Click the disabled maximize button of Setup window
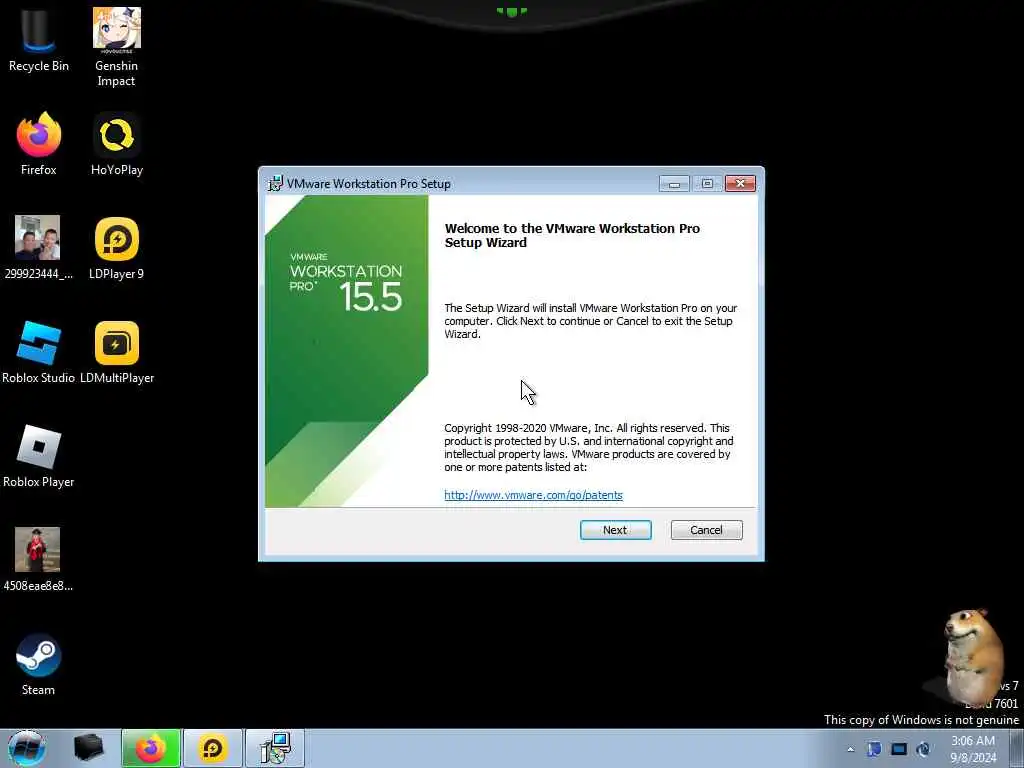The width and height of the screenshot is (1024, 768). (x=707, y=184)
